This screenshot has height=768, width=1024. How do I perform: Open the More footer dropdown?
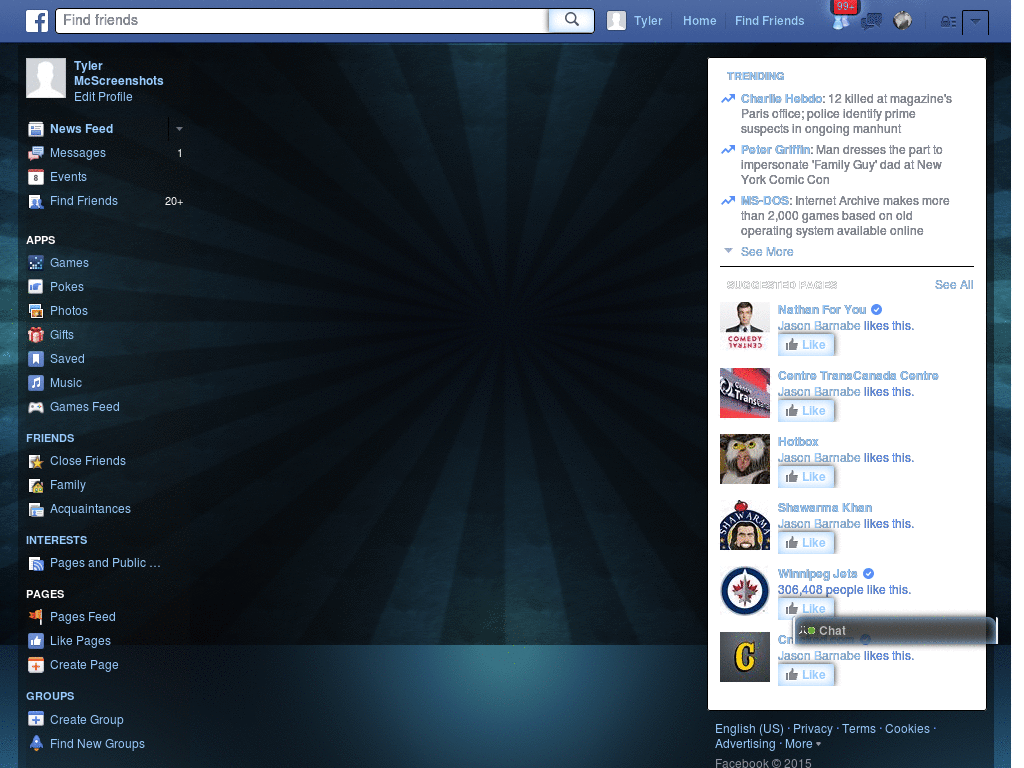click(x=803, y=744)
